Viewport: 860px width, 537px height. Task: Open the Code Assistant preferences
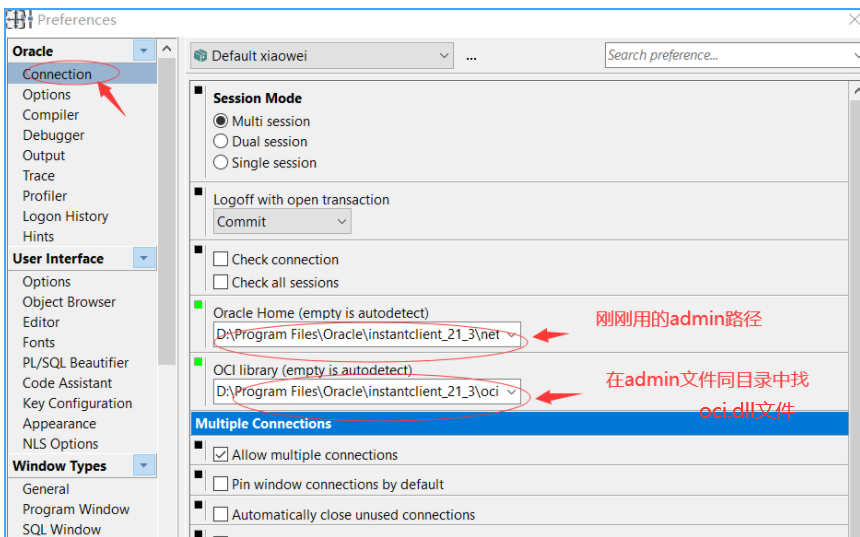[x=67, y=383]
